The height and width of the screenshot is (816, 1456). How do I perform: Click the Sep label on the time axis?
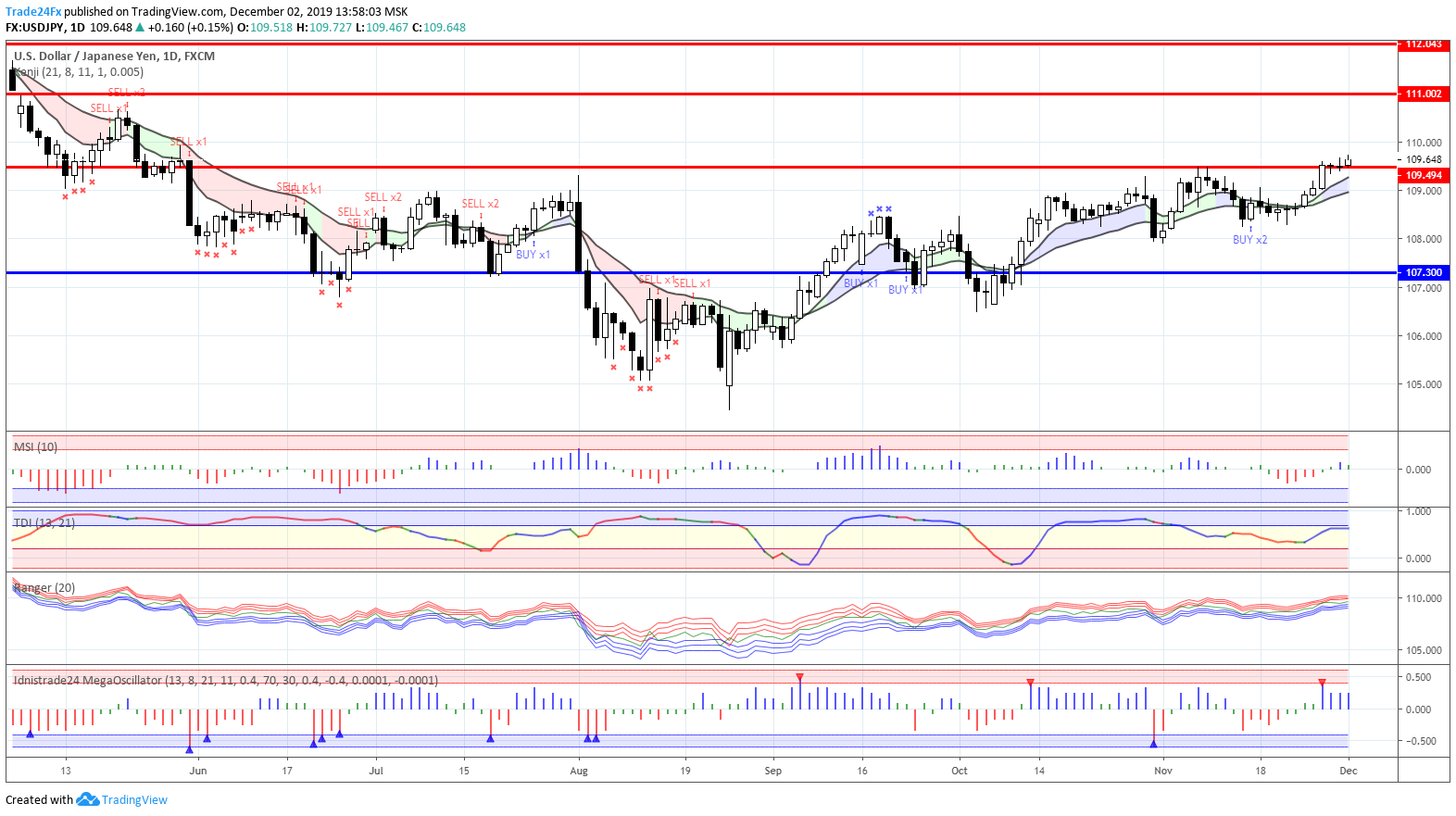(773, 771)
